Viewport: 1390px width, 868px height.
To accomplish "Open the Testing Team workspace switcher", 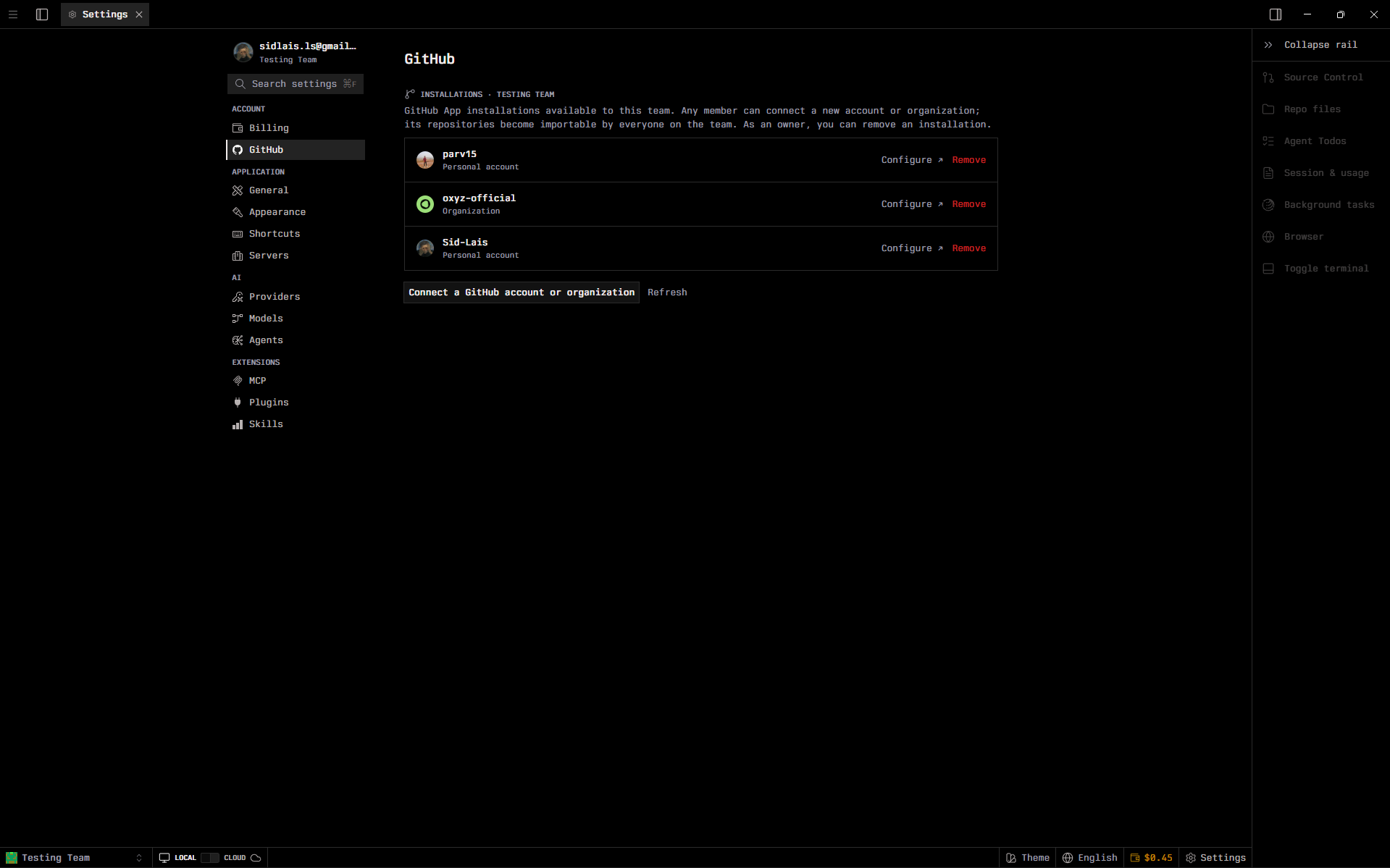I will point(75,858).
